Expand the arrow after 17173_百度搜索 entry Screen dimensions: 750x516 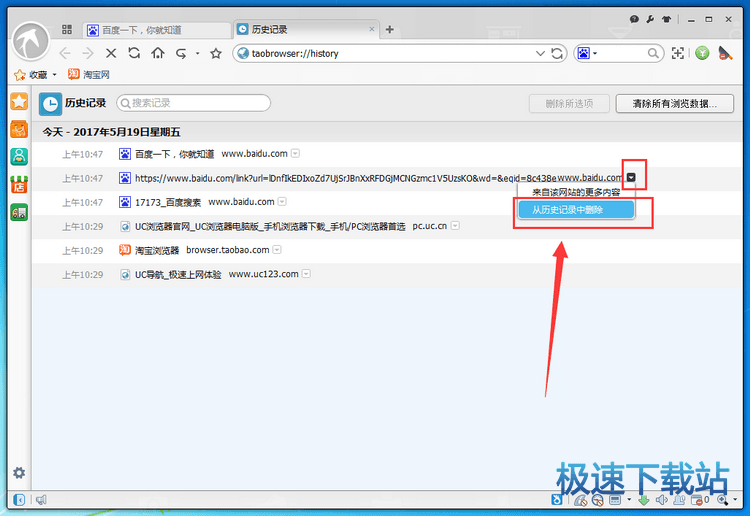(x=282, y=202)
